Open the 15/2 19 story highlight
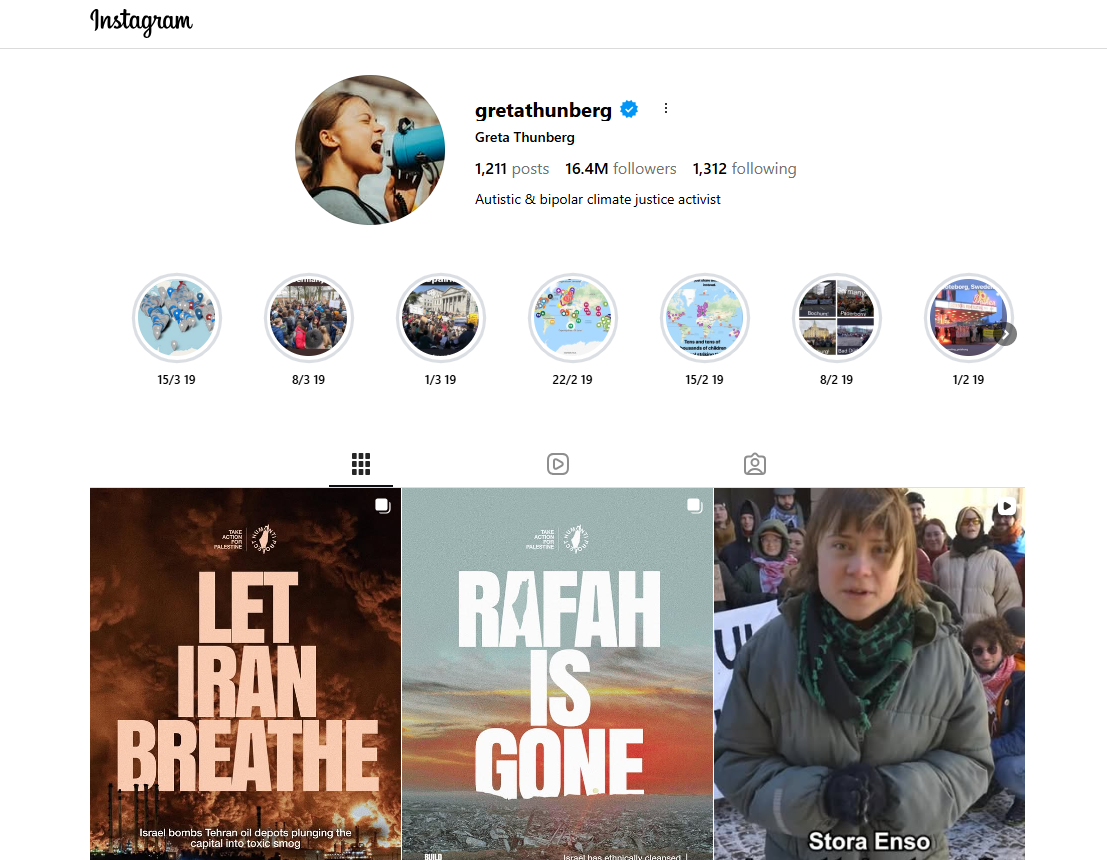 click(x=705, y=318)
